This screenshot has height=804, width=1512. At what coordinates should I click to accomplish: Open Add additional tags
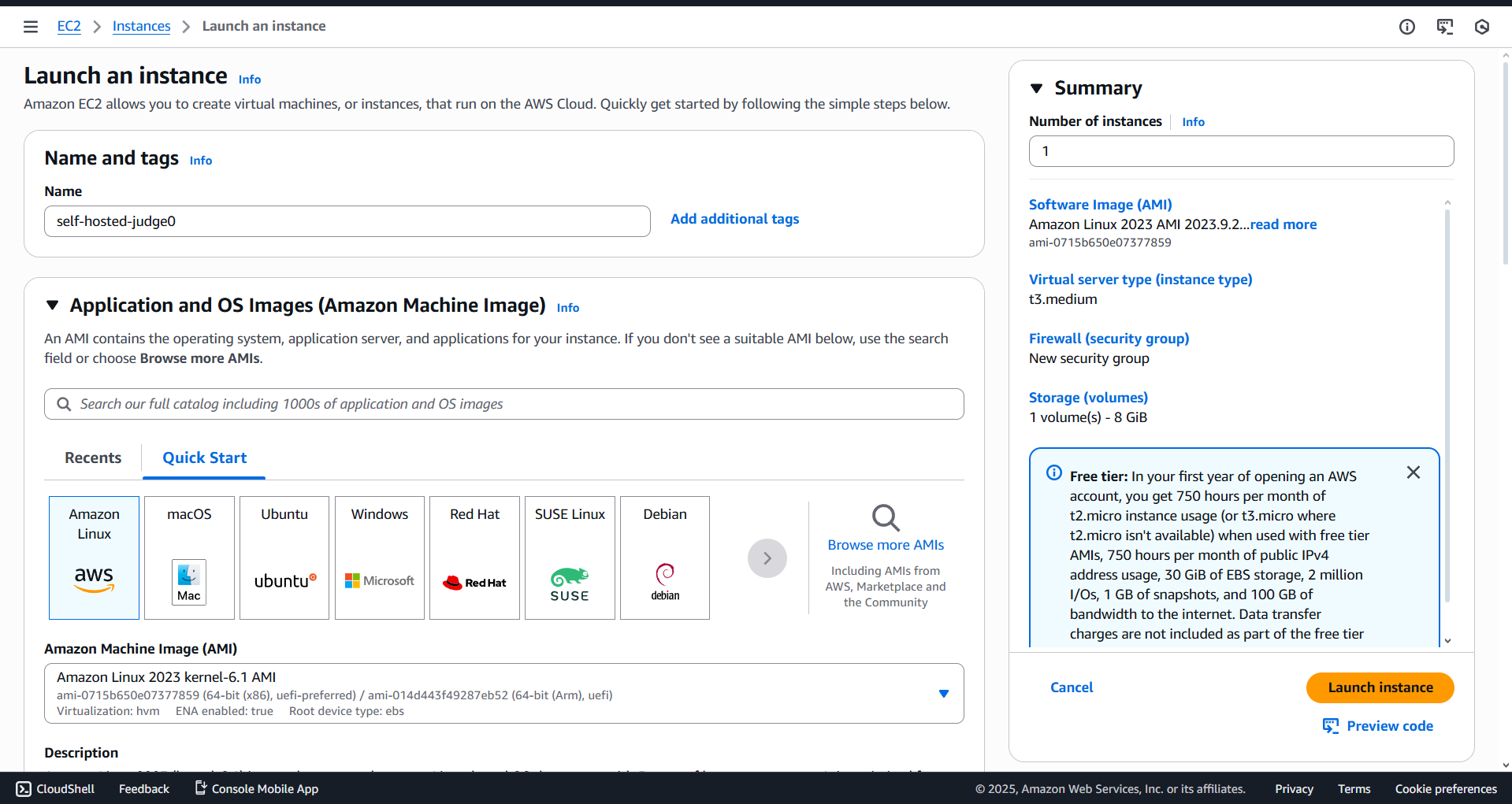tap(734, 218)
